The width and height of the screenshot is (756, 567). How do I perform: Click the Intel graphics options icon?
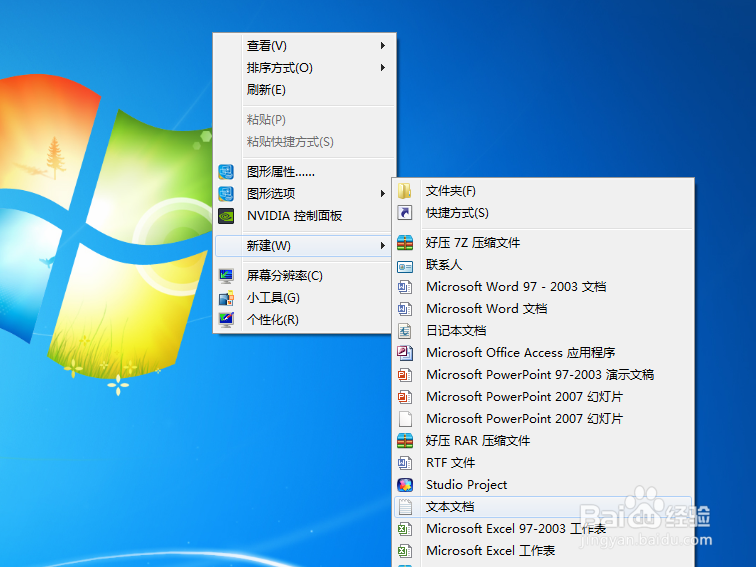click(226, 194)
